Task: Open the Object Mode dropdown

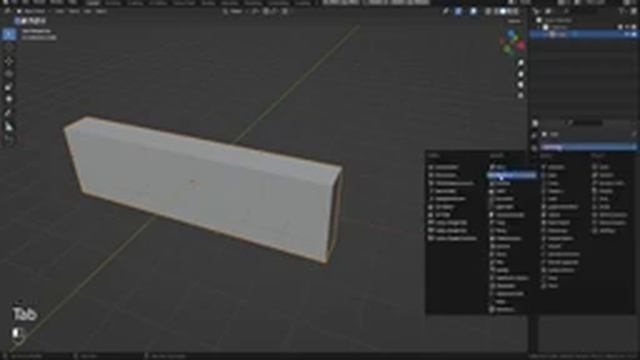Action: pyautogui.click(x=32, y=11)
